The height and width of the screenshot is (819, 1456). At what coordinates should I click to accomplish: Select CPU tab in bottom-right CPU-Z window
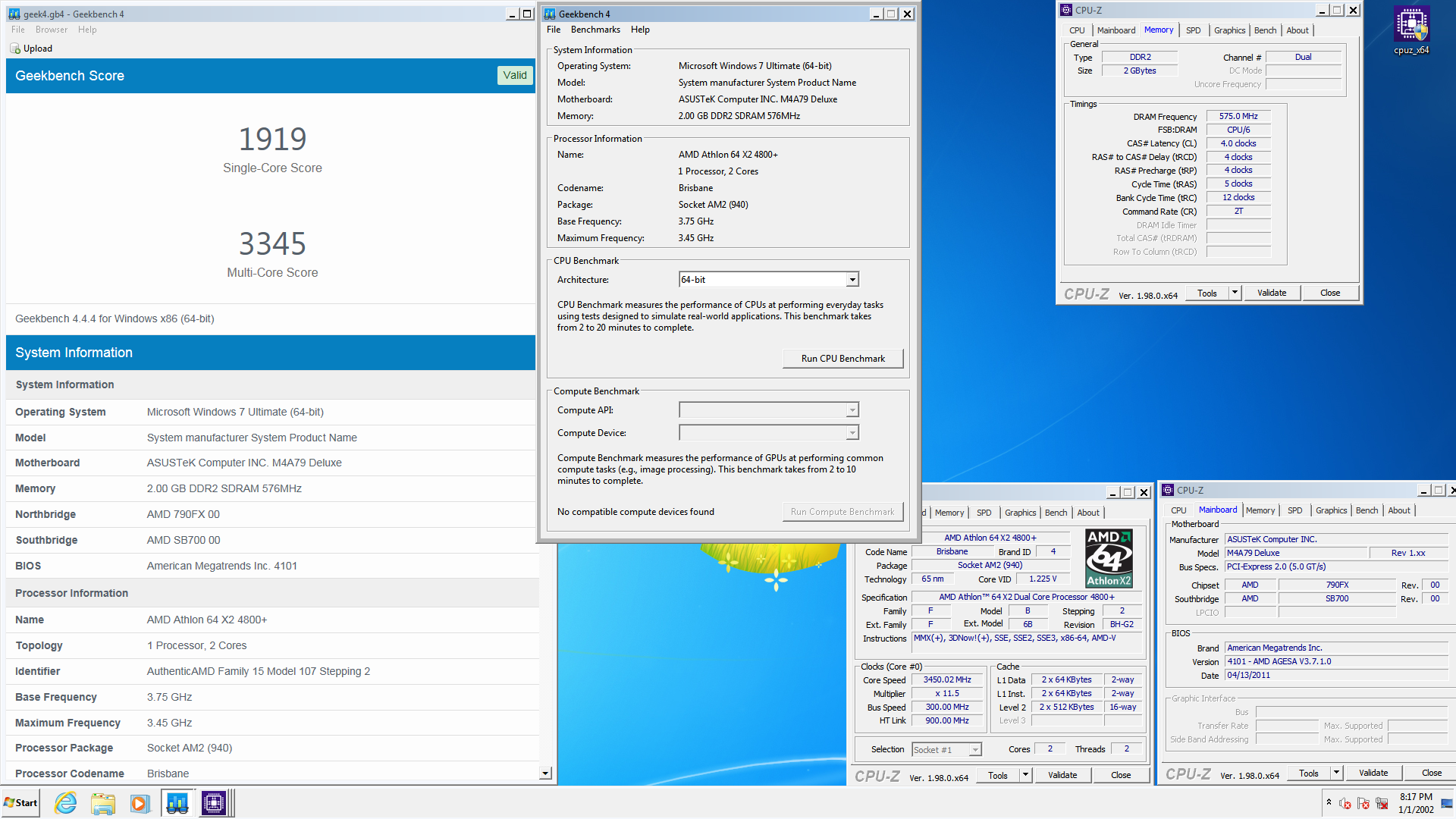1178,510
